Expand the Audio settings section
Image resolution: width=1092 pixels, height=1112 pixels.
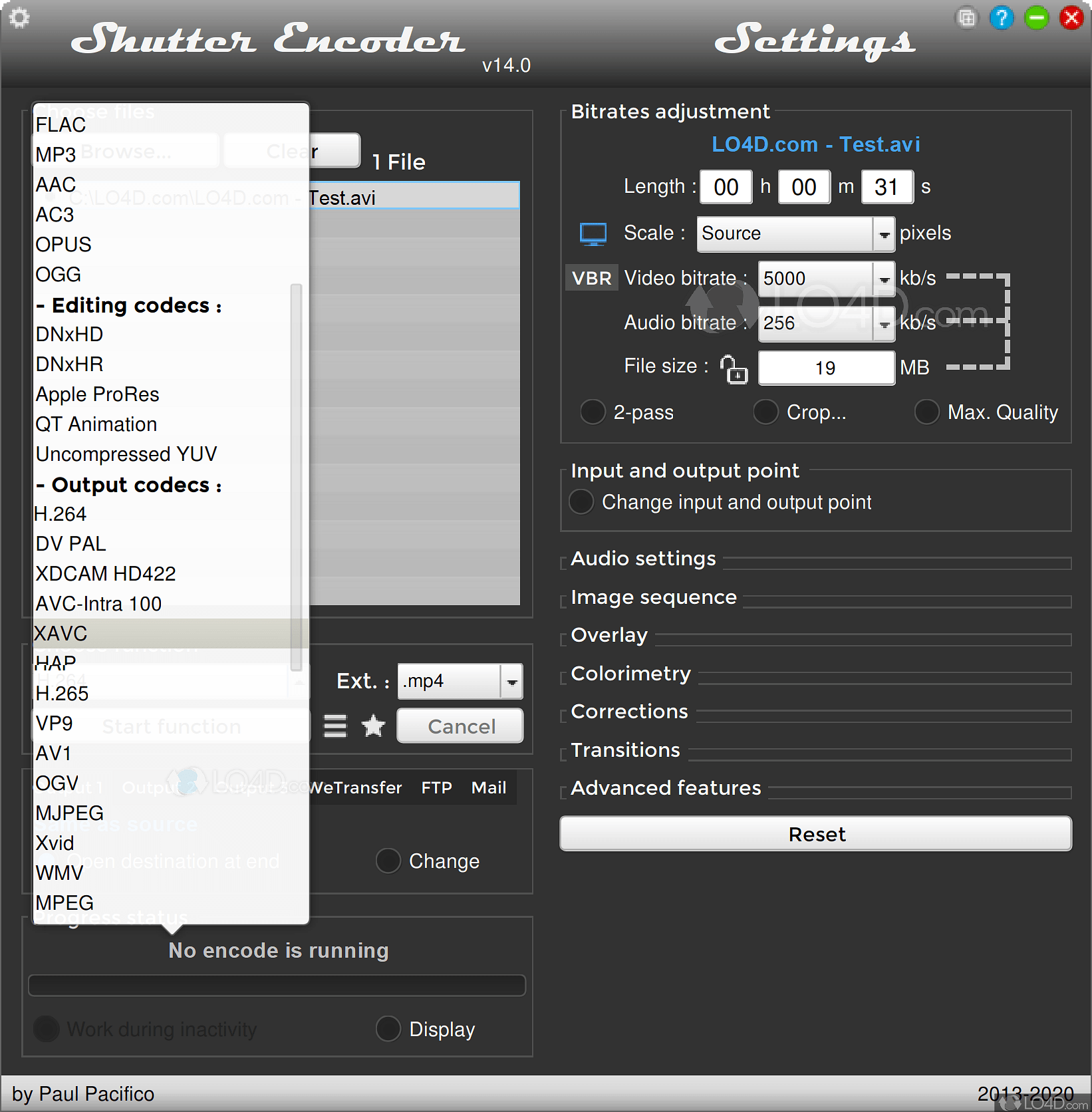(x=643, y=559)
